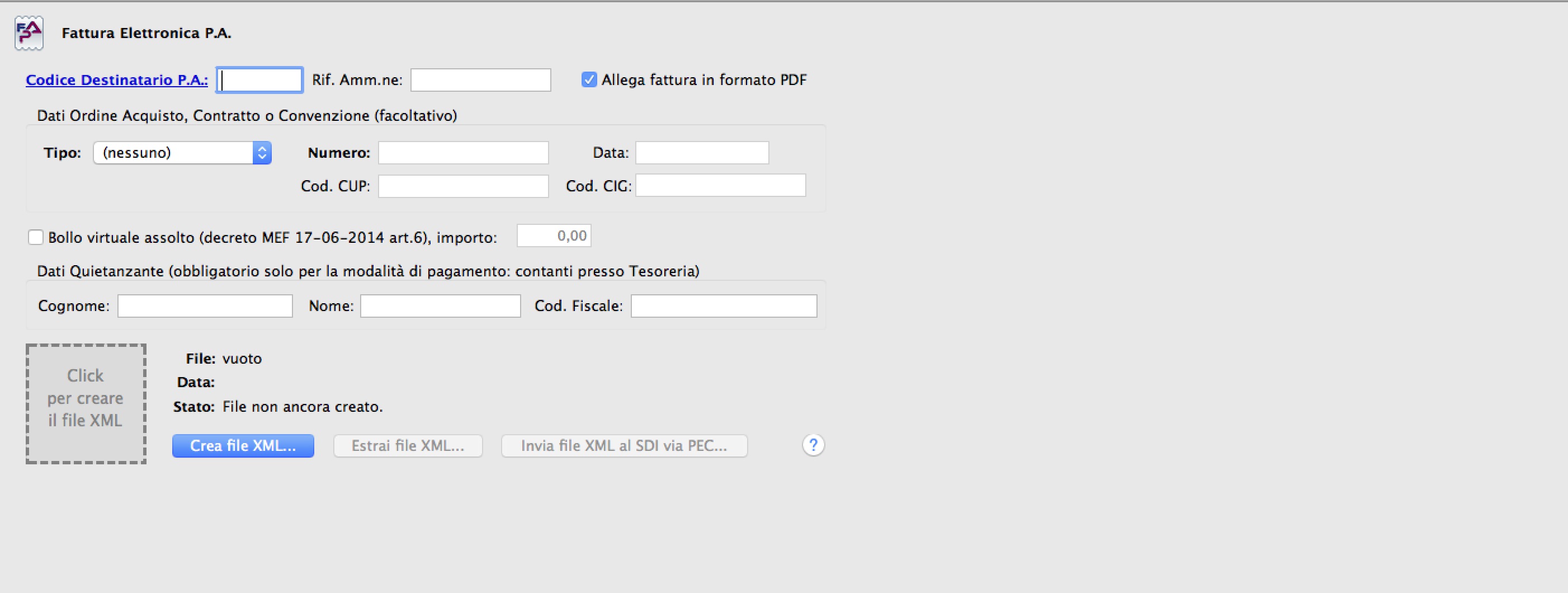The image size is (1568, 593).
Task: Click the Rif. Amm.ne input field
Action: 480,80
